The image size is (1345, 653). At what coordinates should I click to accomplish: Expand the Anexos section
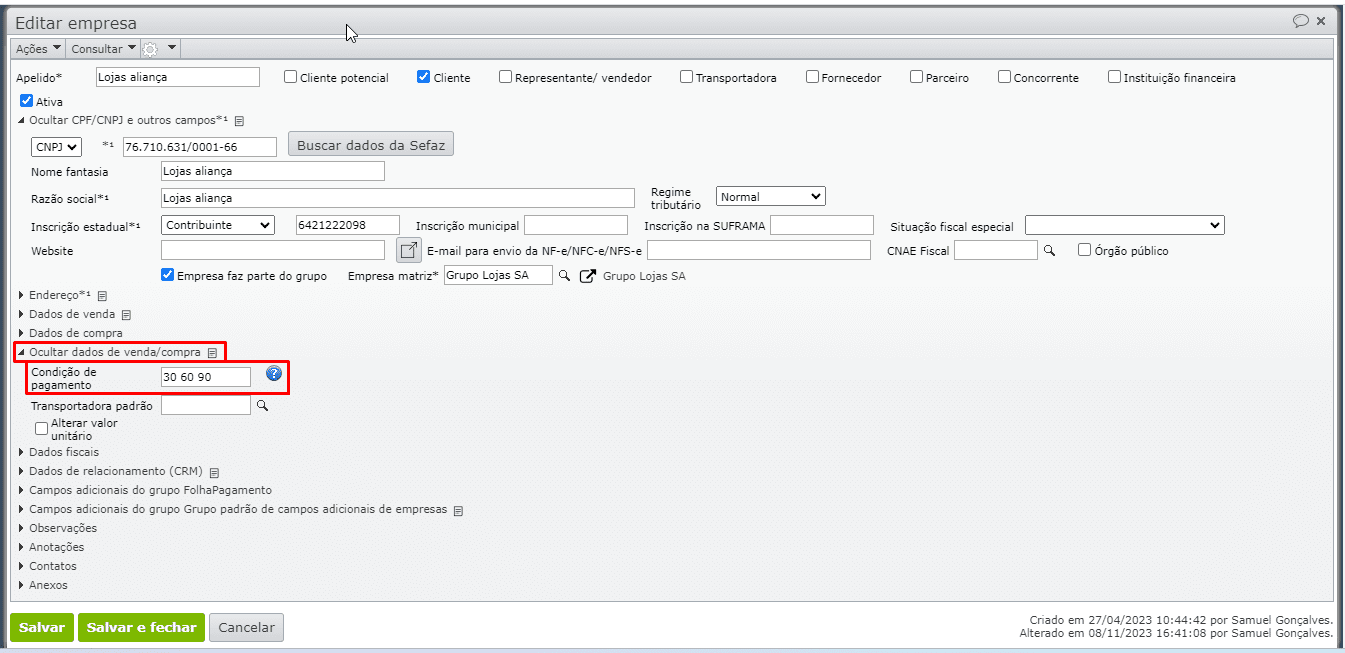pos(43,585)
